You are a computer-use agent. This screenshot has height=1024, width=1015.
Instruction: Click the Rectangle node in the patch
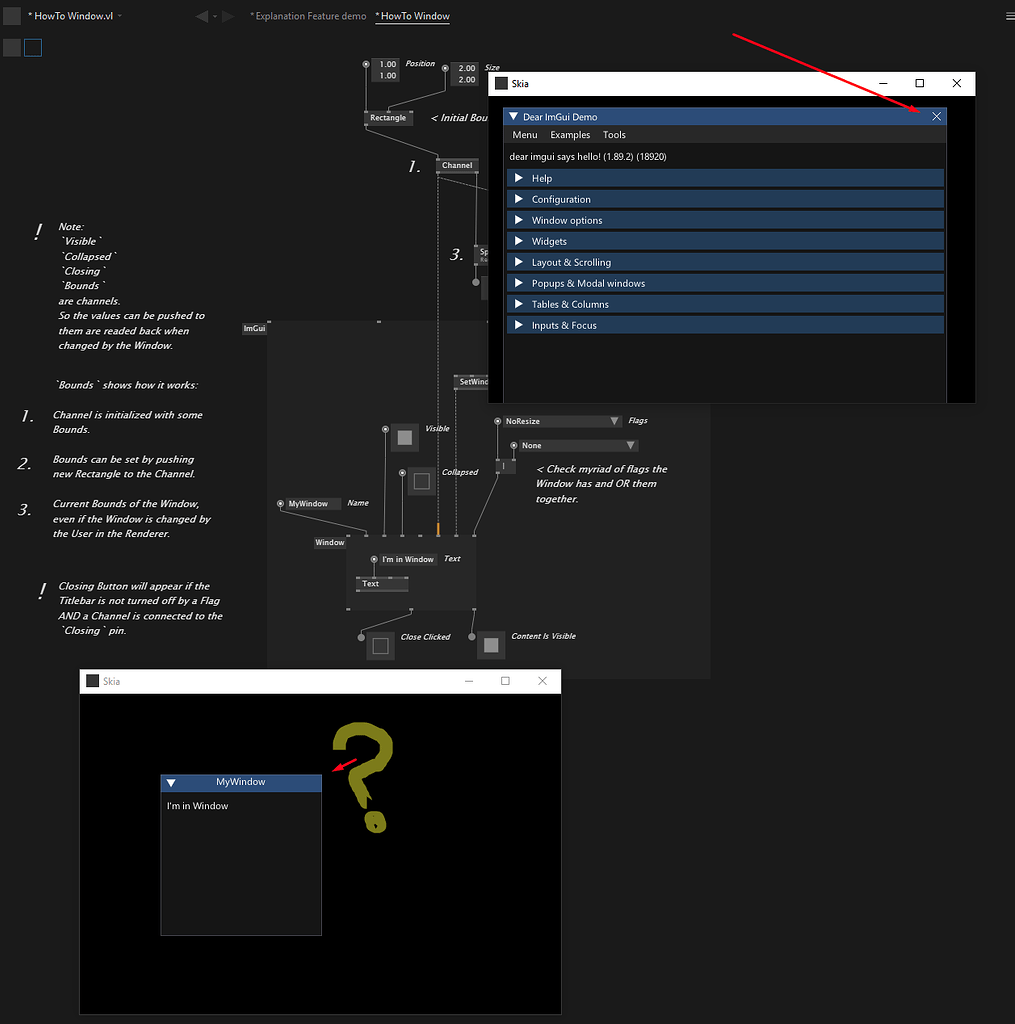pyautogui.click(x=388, y=118)
